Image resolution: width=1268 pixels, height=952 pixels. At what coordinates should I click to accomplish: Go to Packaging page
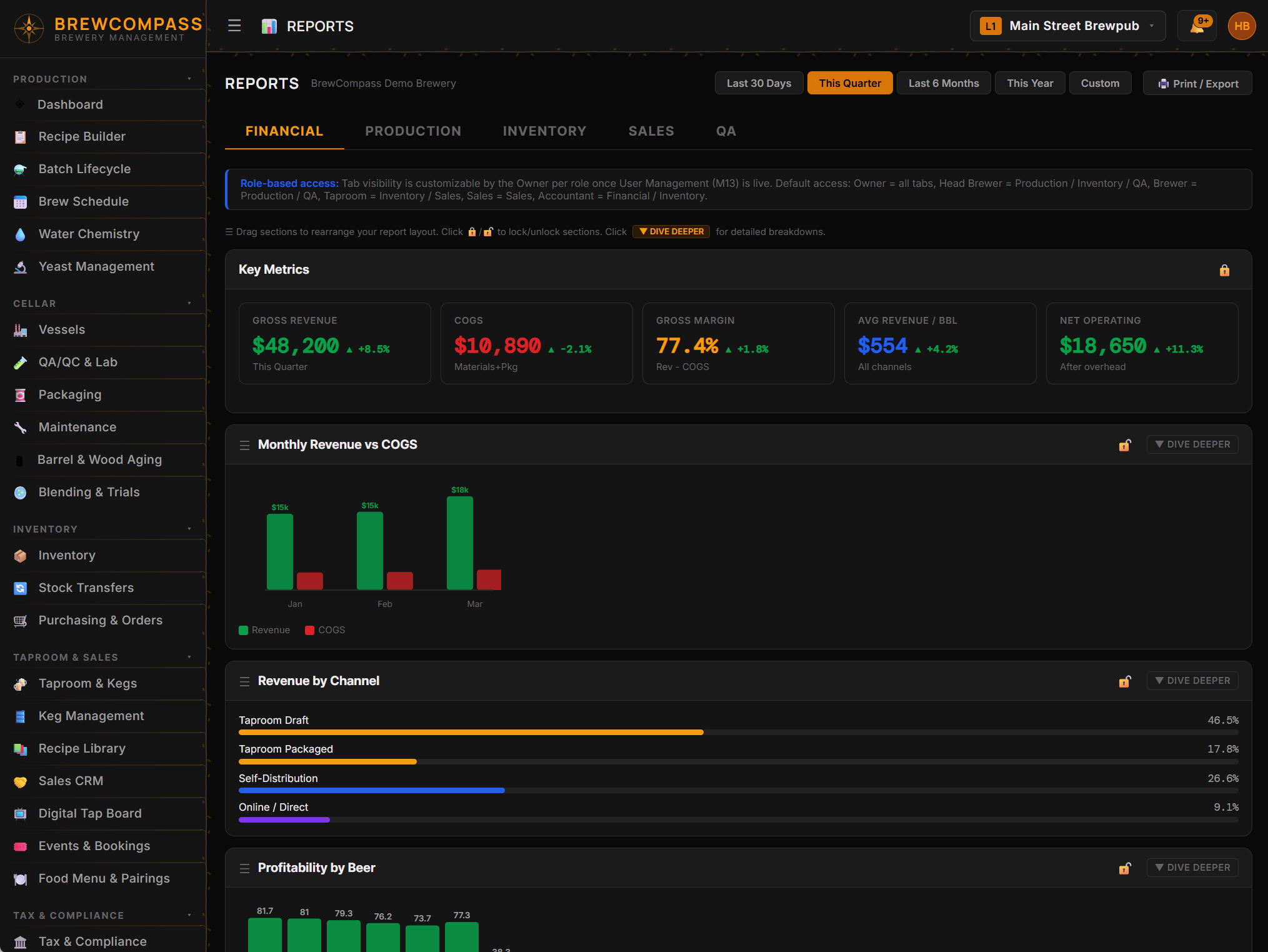[103, 394]
